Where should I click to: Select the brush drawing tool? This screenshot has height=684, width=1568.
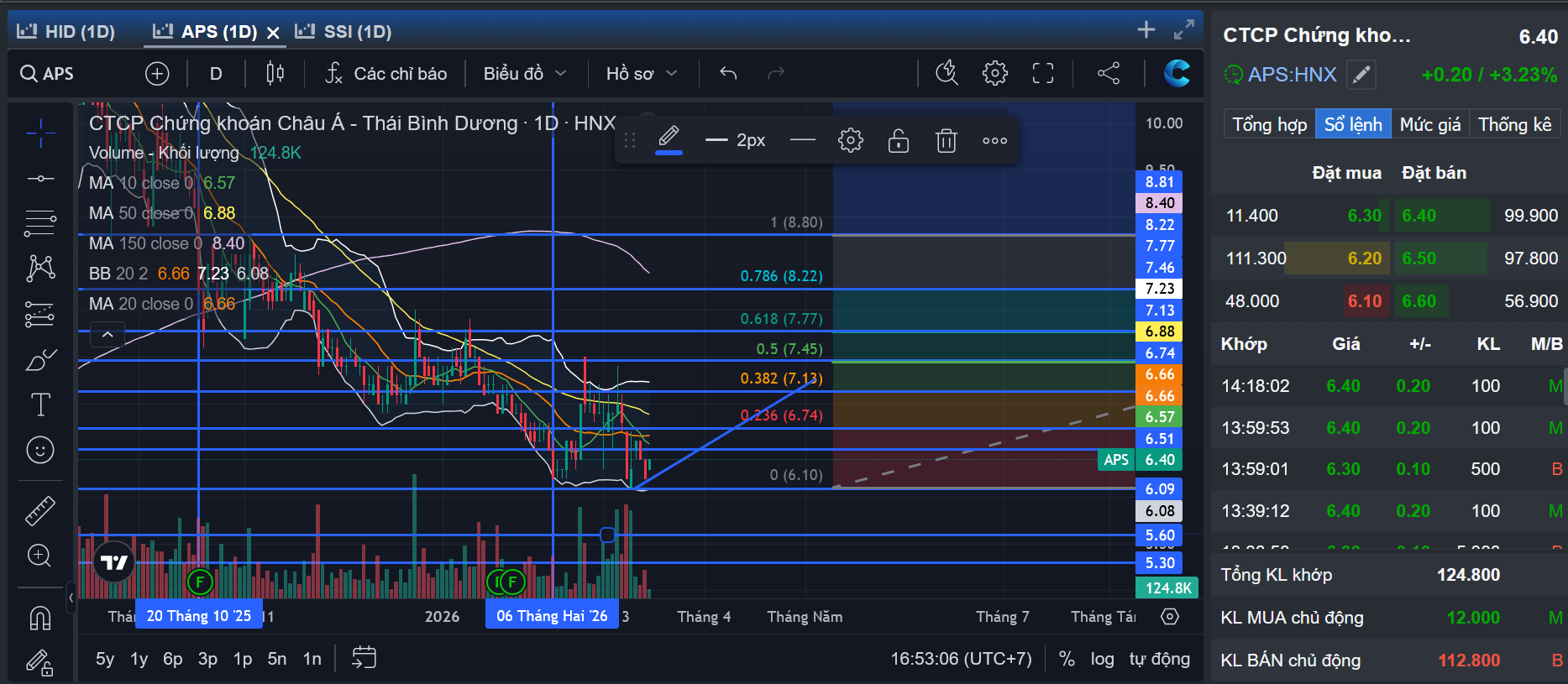(x=40, y=359)
